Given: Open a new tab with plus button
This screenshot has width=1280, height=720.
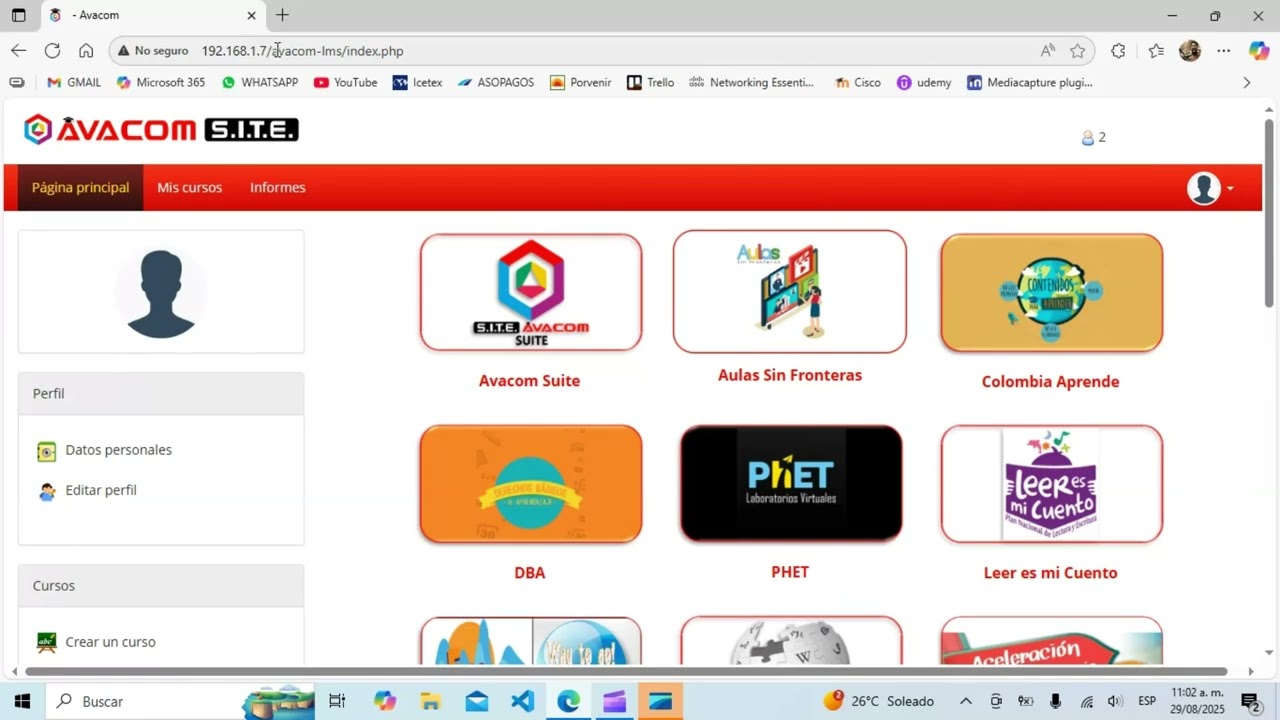Looking at the screenshot, I should click(282, 15).
